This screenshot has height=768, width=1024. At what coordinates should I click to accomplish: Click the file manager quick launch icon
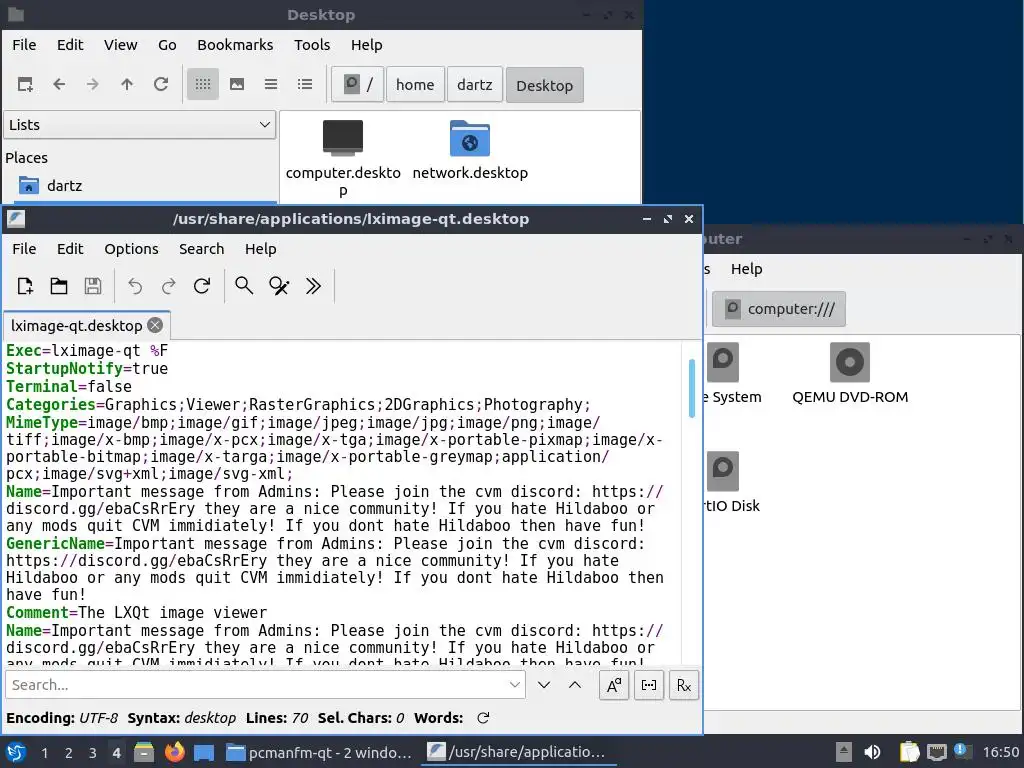(x=144, y=752)
